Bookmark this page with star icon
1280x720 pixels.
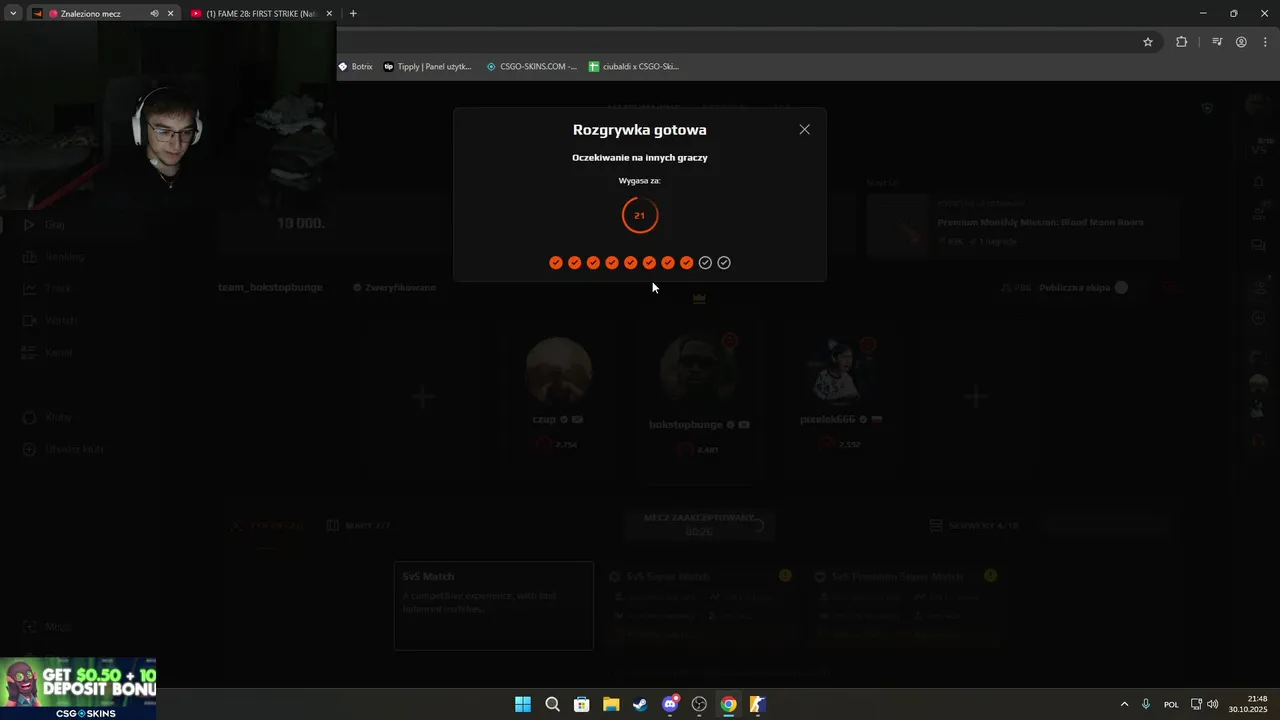[1148, 42]
